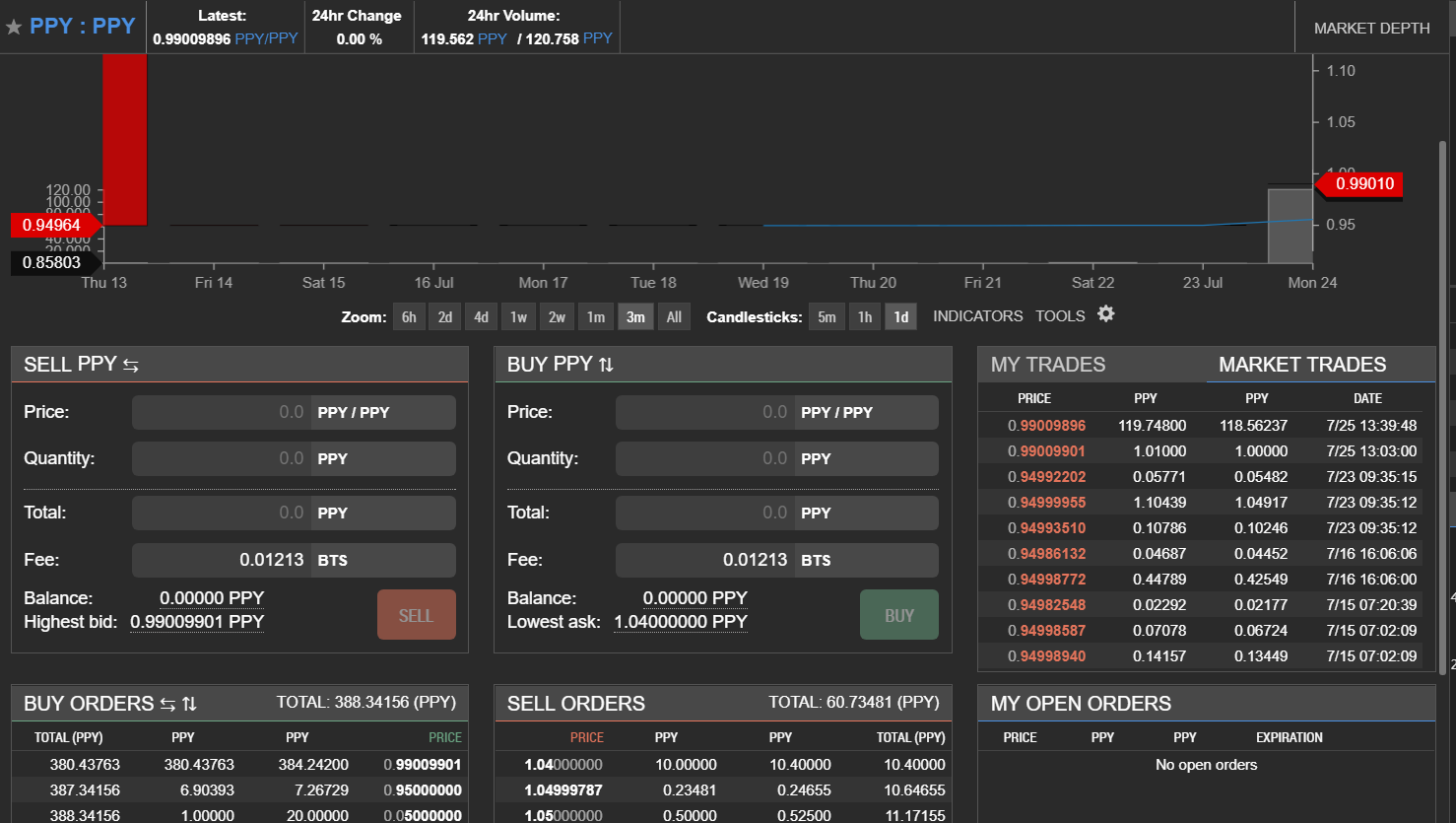
Task: Click the tall red candlestick on Thu 13
Action: pos(125,140)
